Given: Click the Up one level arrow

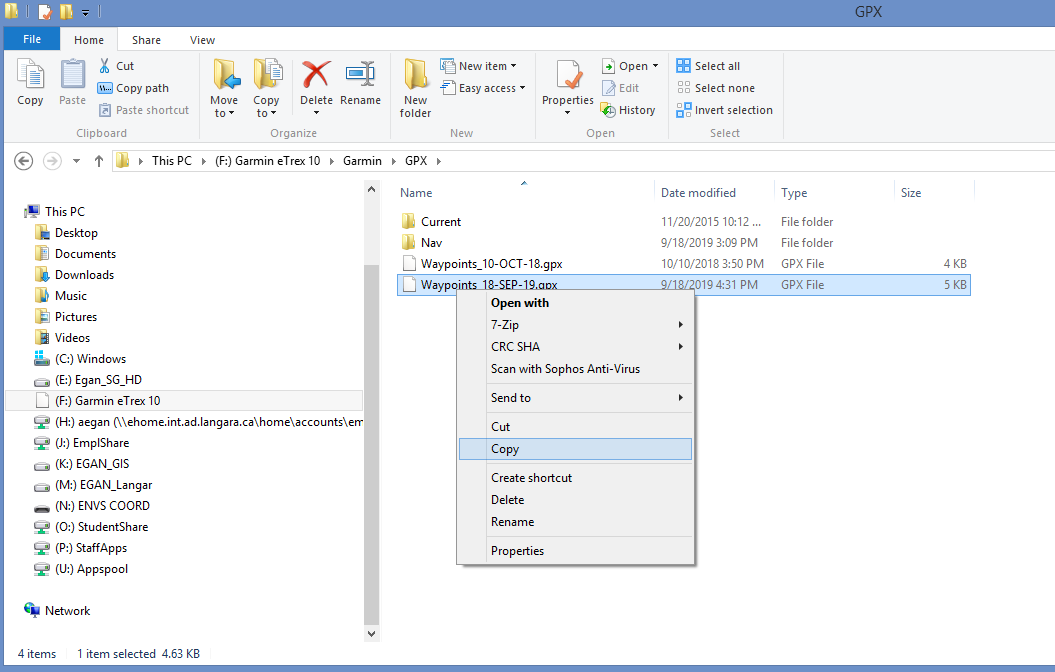Looking at the screenshot, I should pos(99,161).
